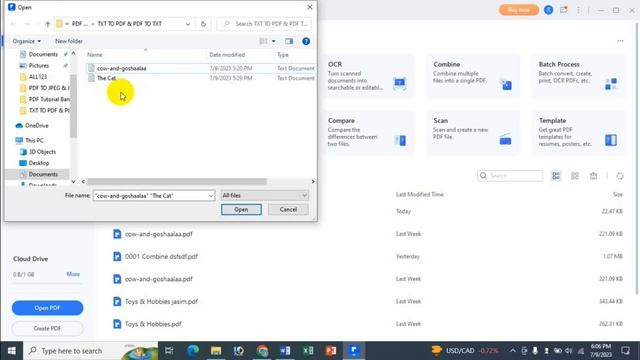
Task: Toggle the preview pane icon
Action: (x=289, y=41)
